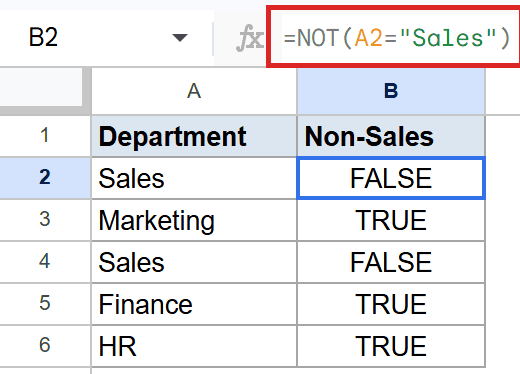Open the name box dropdown arrow

tap(180, 38)
